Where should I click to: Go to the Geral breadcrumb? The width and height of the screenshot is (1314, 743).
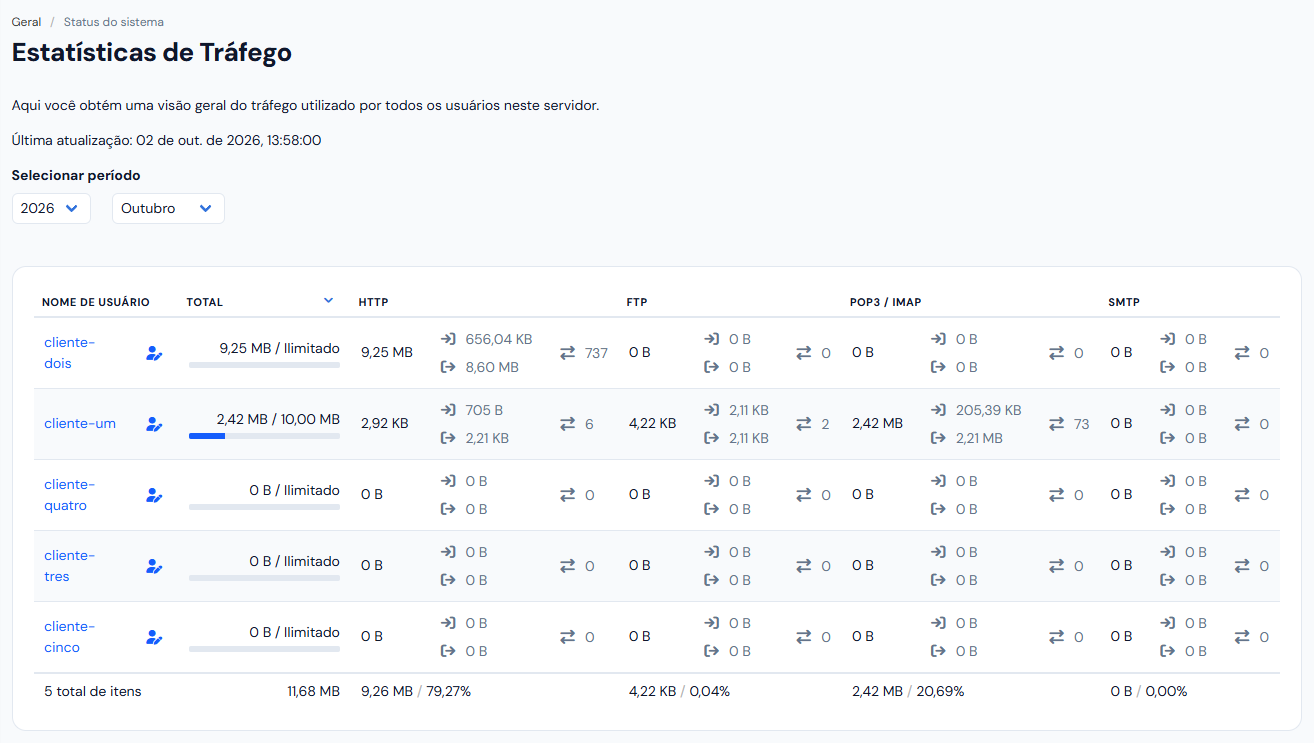[27, 21]
